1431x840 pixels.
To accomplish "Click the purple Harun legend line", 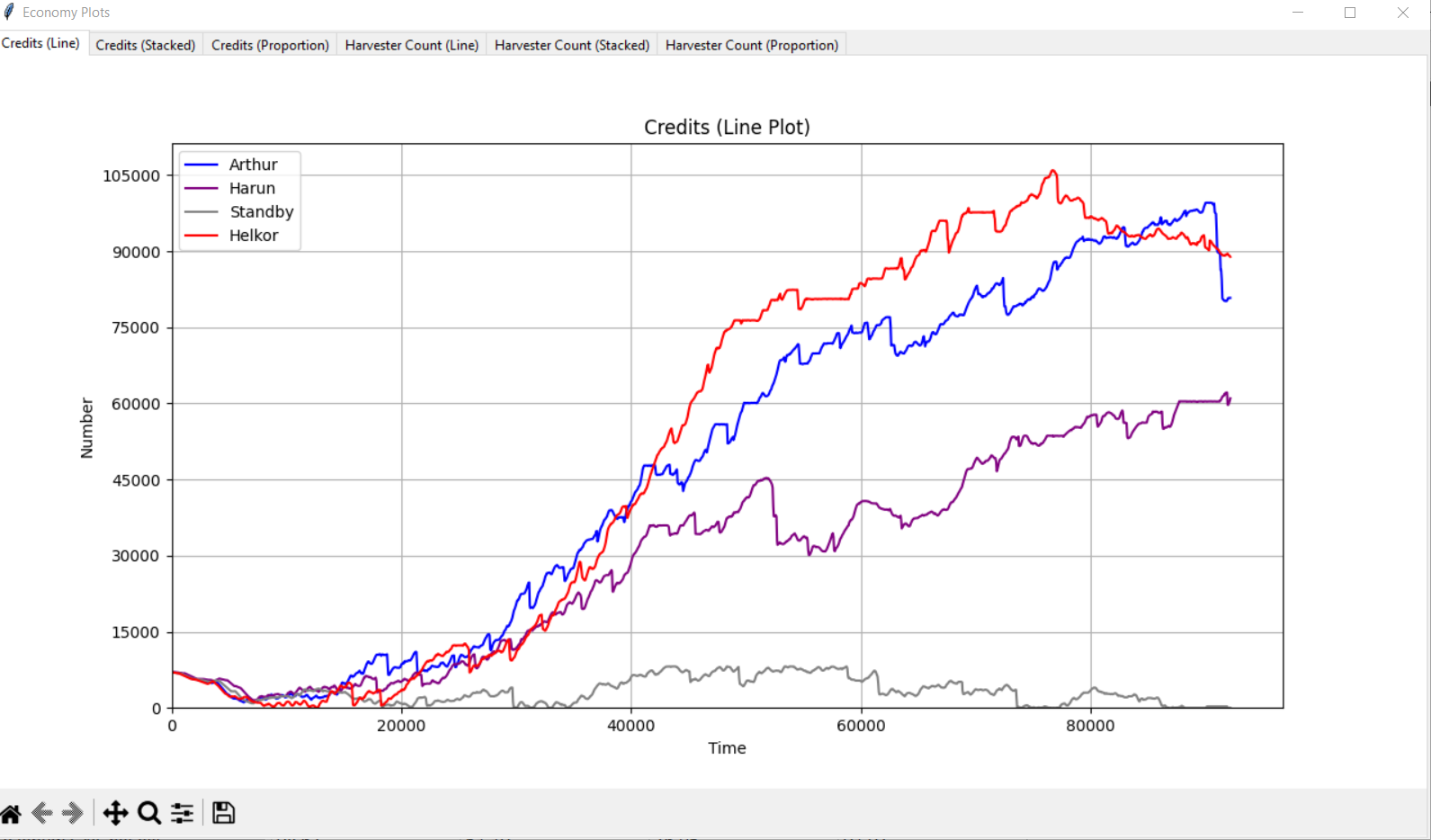I will coord(201,188).
